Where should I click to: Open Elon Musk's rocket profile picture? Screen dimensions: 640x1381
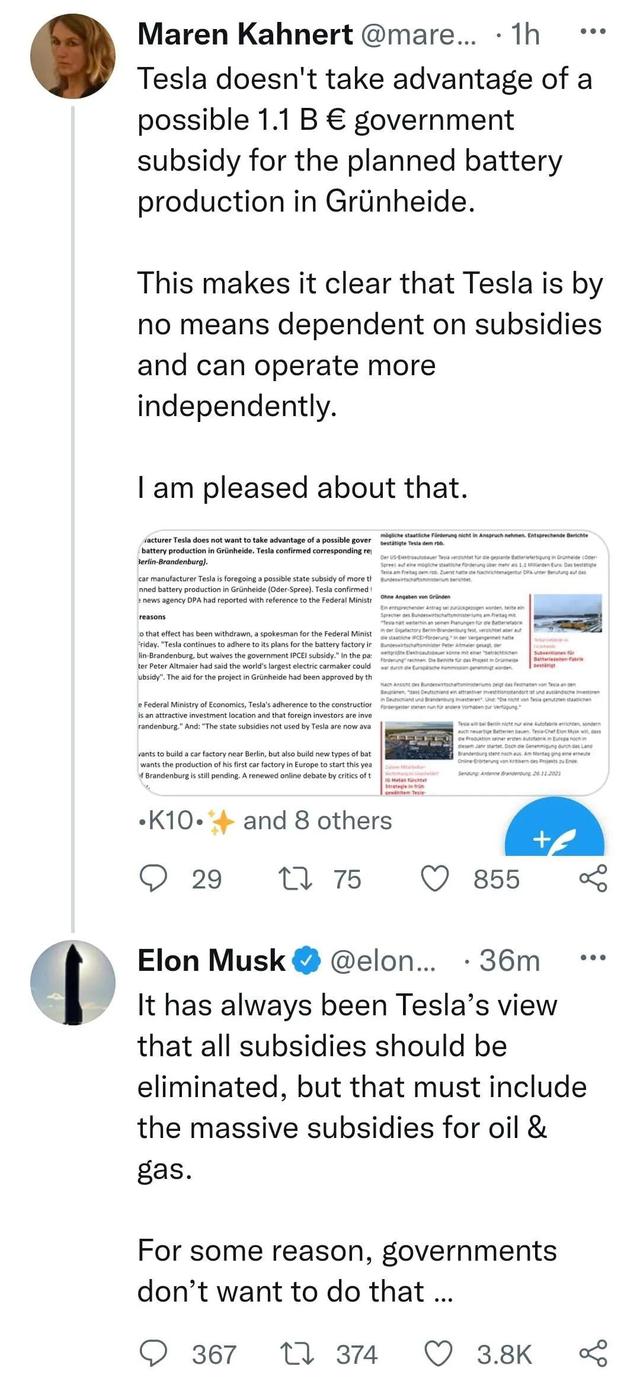point(73,982)
